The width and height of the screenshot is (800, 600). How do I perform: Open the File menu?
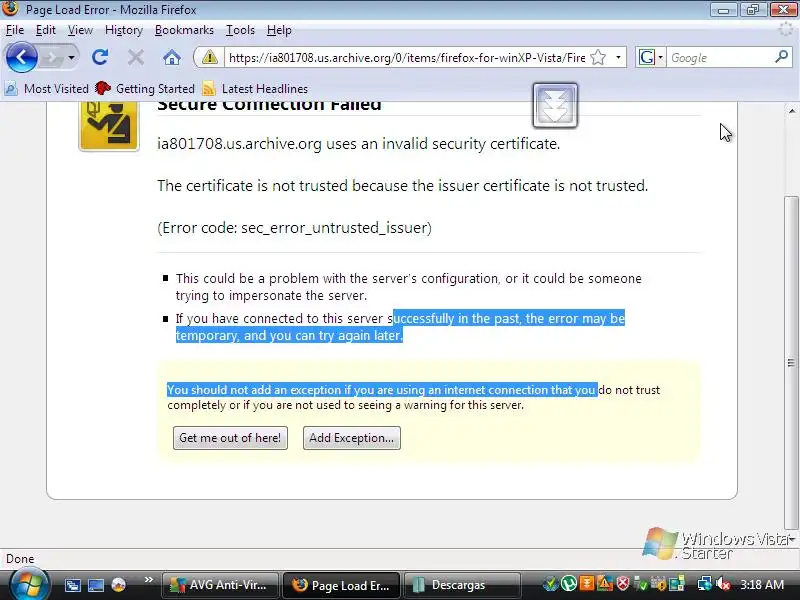[x=15, y=30]
